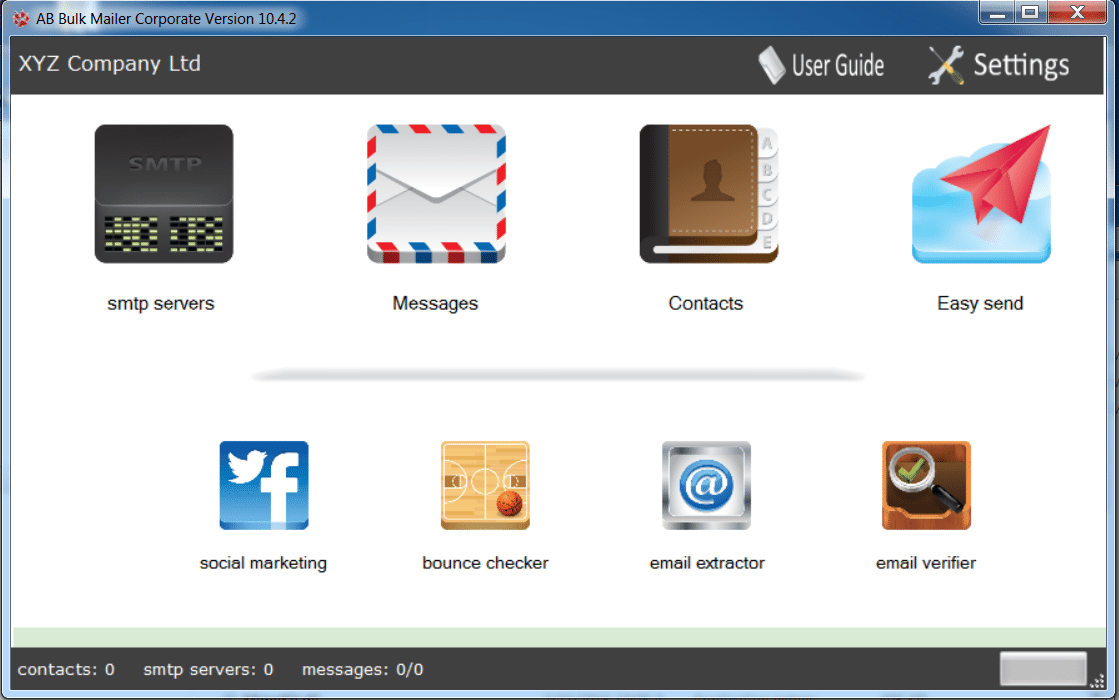
Task: Open the Messages envelope icon
Action: (436, 194)
